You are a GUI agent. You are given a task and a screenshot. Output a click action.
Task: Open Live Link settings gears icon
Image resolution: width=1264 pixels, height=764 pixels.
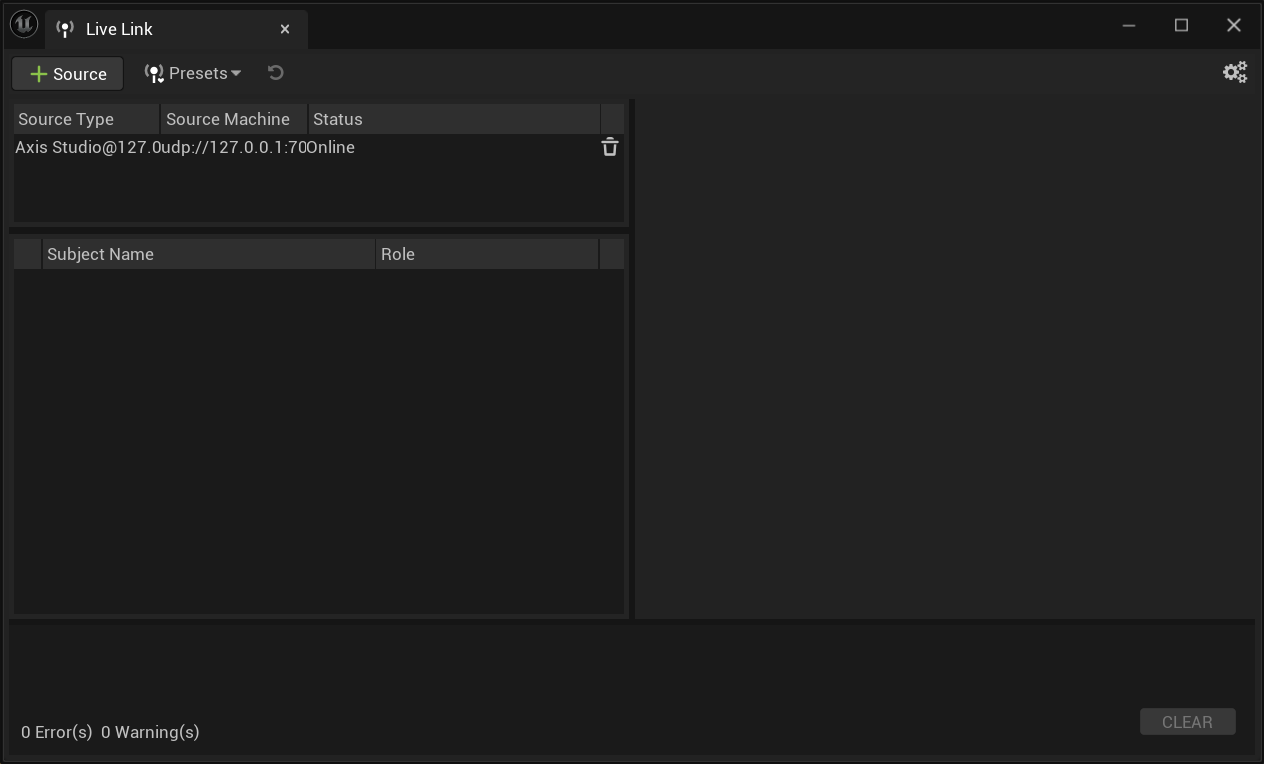tap(1235, 72)
